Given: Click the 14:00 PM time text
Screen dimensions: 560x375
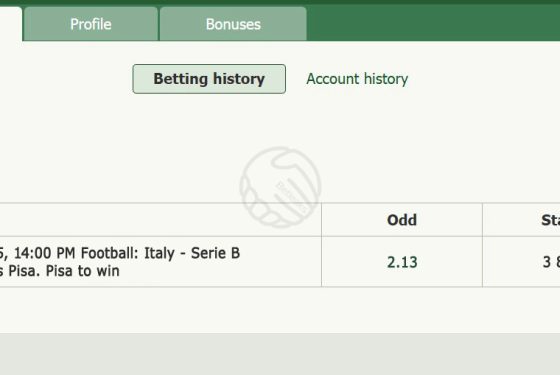Looking at the screenshot, I should point(44,253).
